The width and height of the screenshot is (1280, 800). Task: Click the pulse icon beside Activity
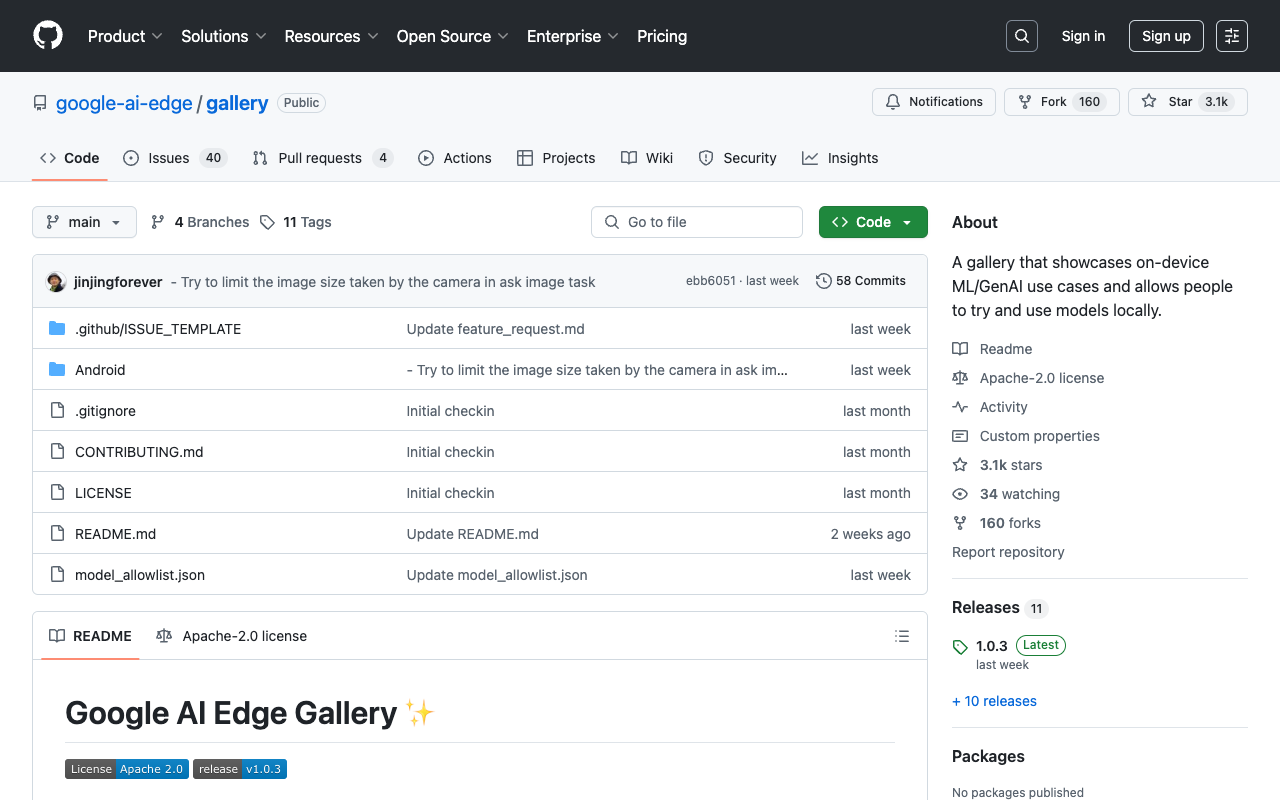click(960, 407)
